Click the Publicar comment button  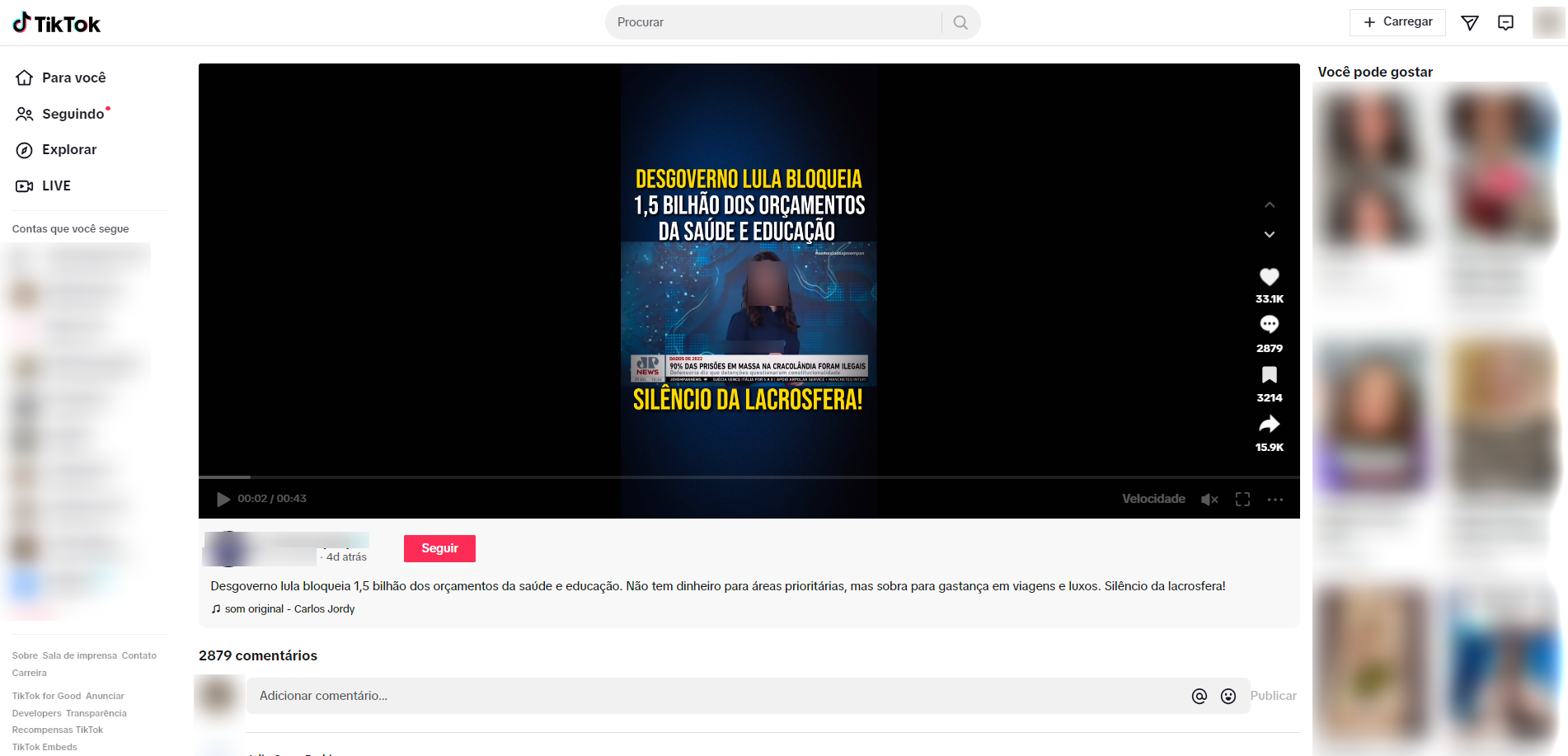point(1273,696)
